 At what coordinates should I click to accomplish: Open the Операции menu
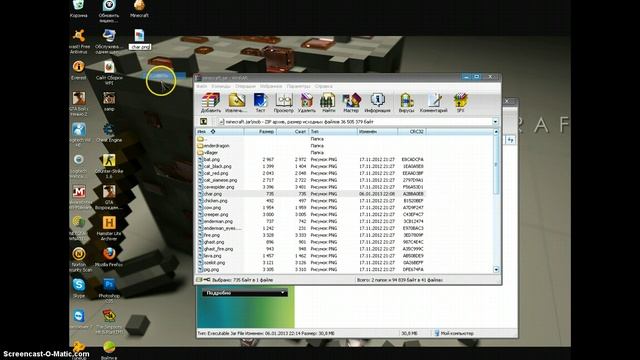coord(245,87)
